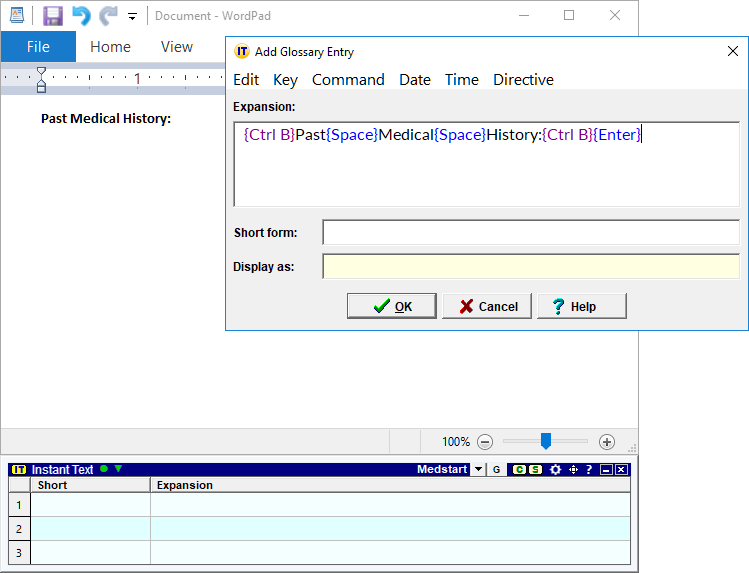Open the File tab in WordPad
The width and height of the screenshot is (749, 573).
coord(38,46)
